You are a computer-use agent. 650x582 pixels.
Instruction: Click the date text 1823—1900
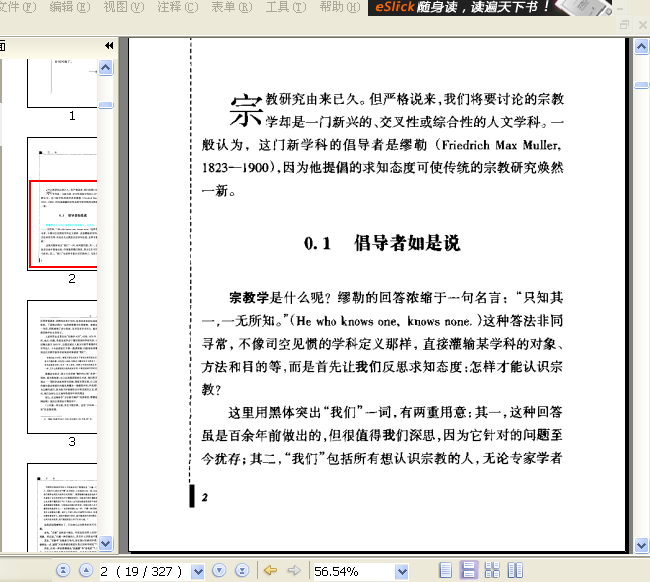235,168
